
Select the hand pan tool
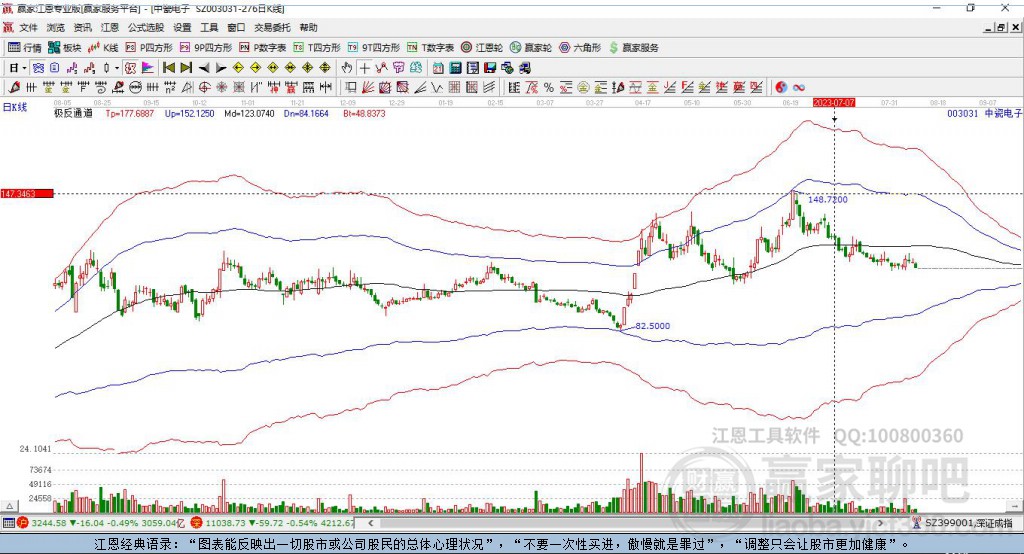tap(347, 68)
